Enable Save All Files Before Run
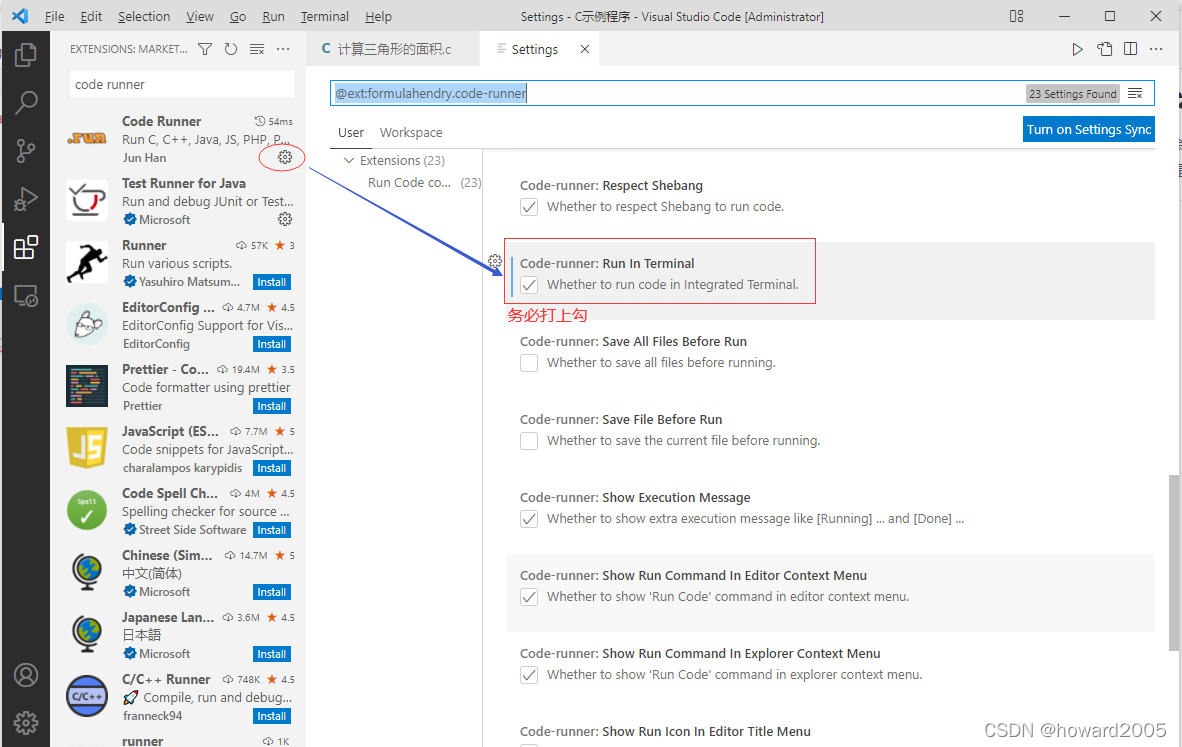 point(529,363)
